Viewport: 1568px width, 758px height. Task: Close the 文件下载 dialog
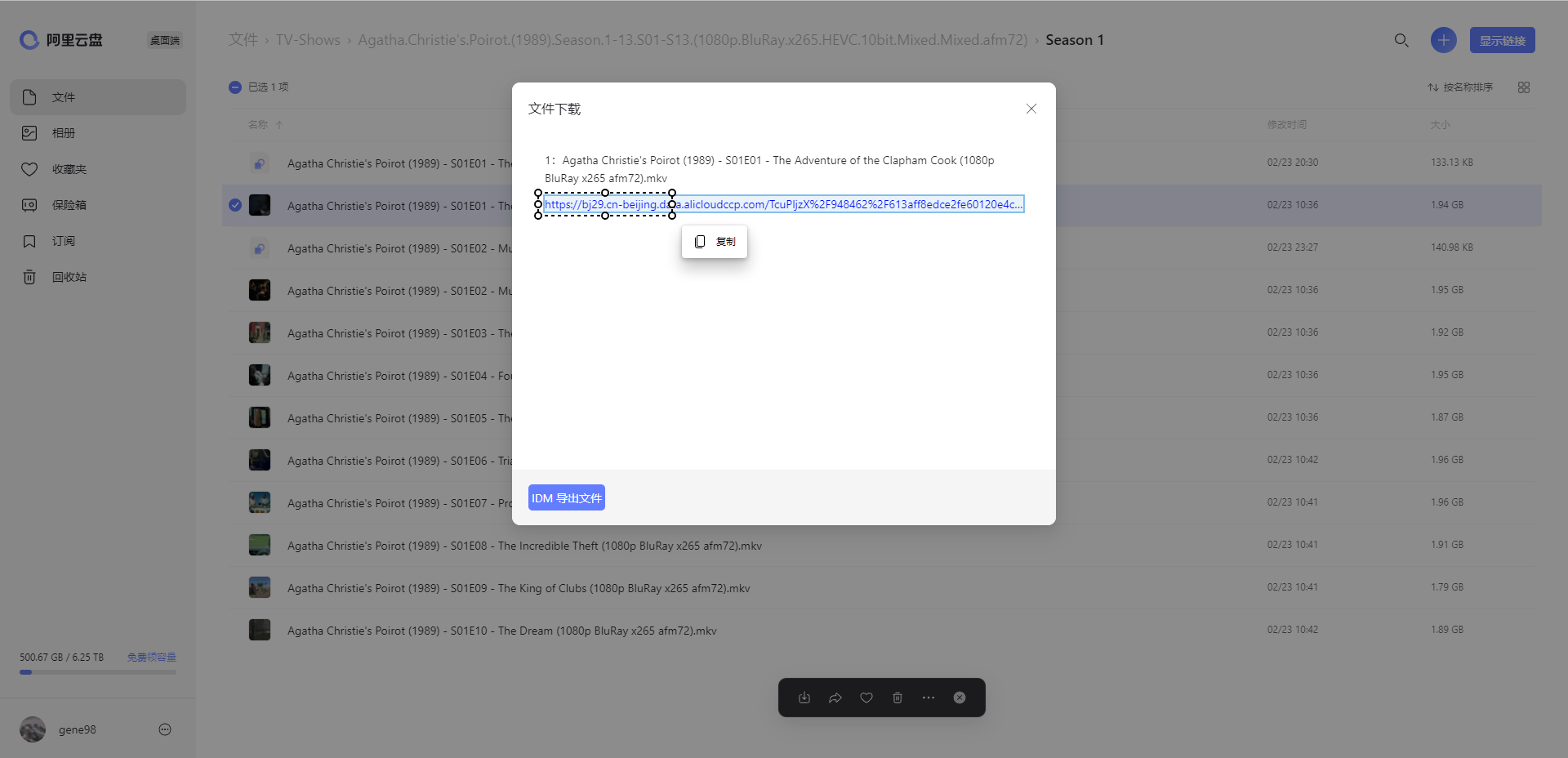coord(1031,109)
